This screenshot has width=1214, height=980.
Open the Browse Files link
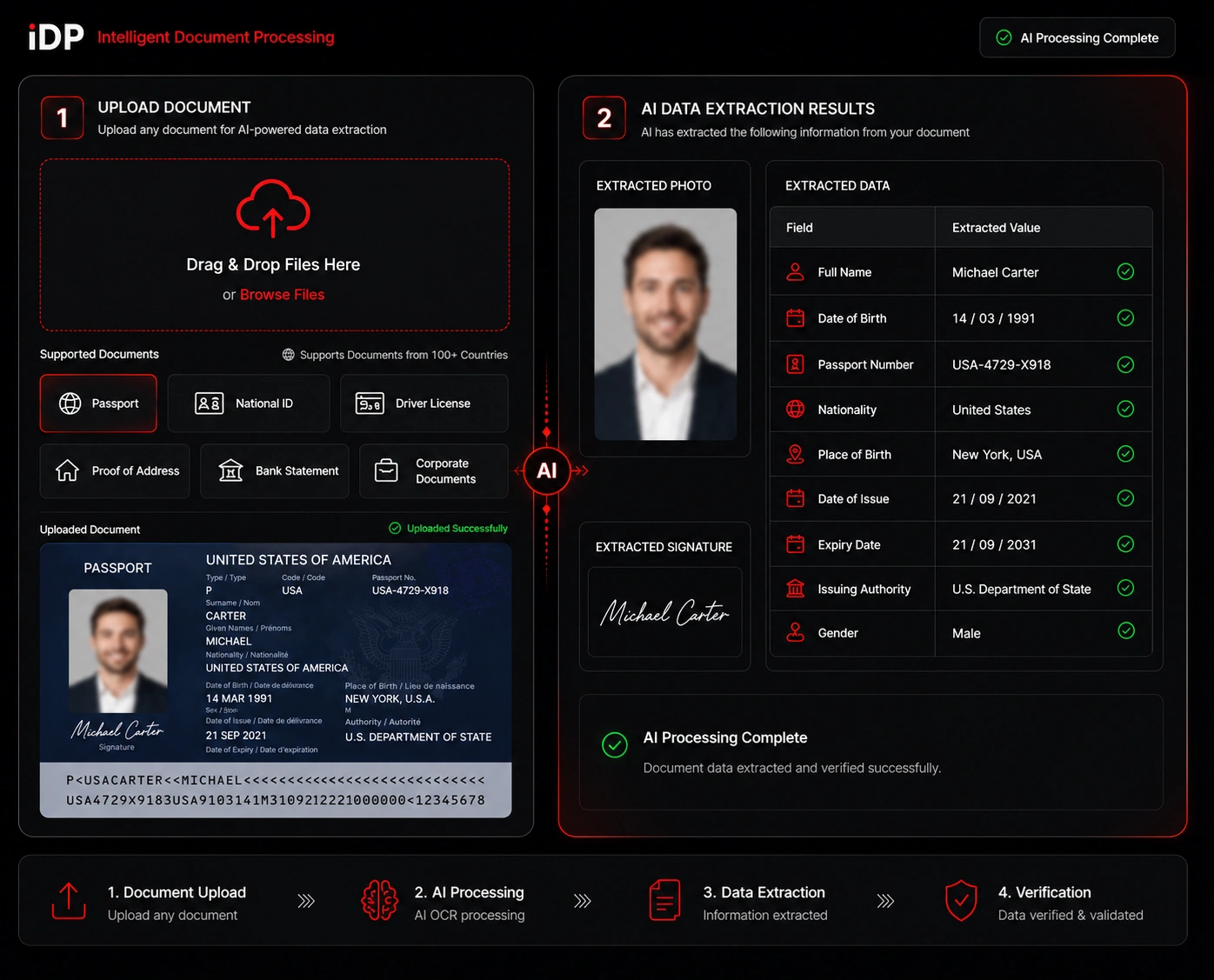coord(282,295)
